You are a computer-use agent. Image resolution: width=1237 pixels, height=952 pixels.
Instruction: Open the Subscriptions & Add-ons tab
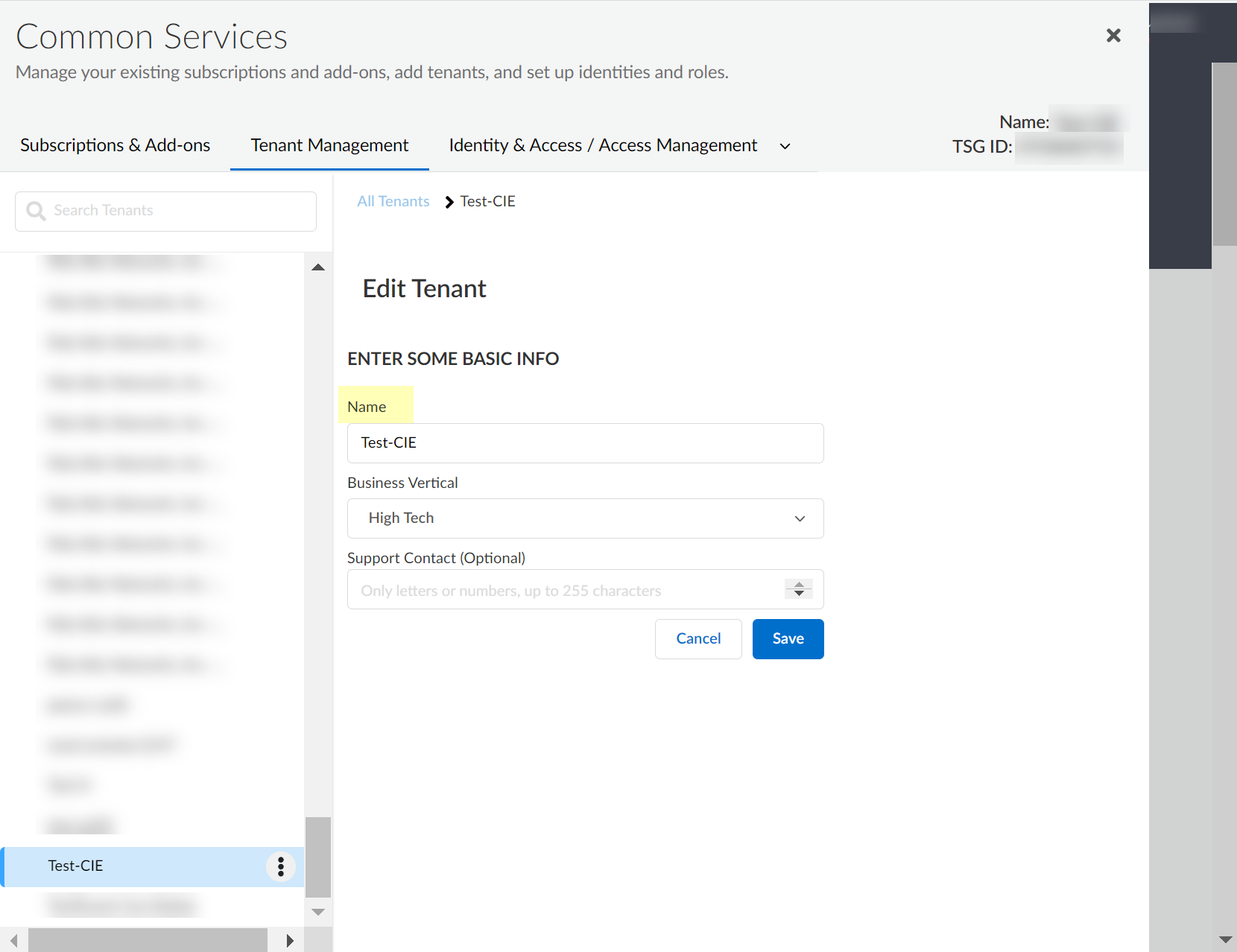pyautogui.click(x=116, y=145)
